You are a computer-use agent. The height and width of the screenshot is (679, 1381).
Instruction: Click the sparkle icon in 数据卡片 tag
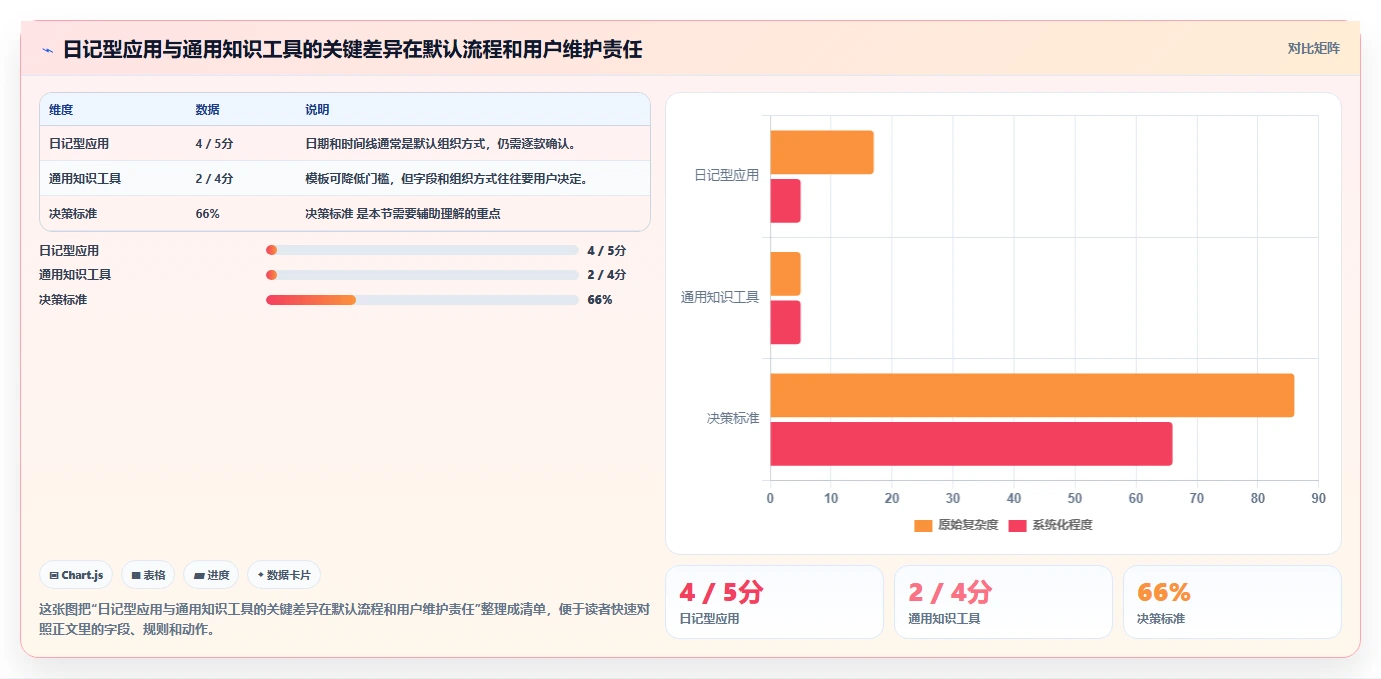click(x=261, y=575)
